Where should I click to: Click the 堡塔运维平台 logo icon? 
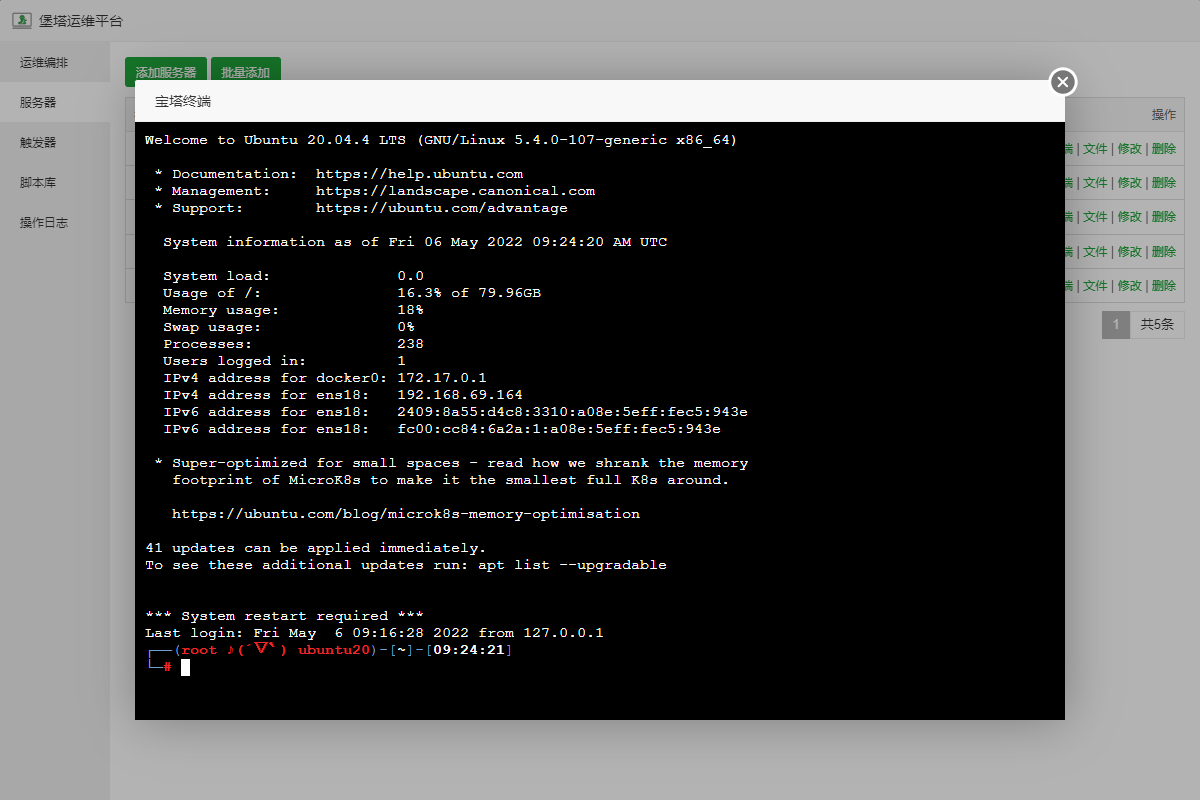pyautogui.click(x=20, y=20)
